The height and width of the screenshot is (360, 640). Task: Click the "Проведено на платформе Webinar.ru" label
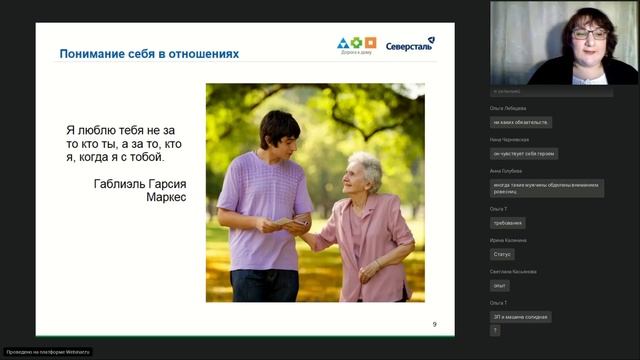point(48,352)
